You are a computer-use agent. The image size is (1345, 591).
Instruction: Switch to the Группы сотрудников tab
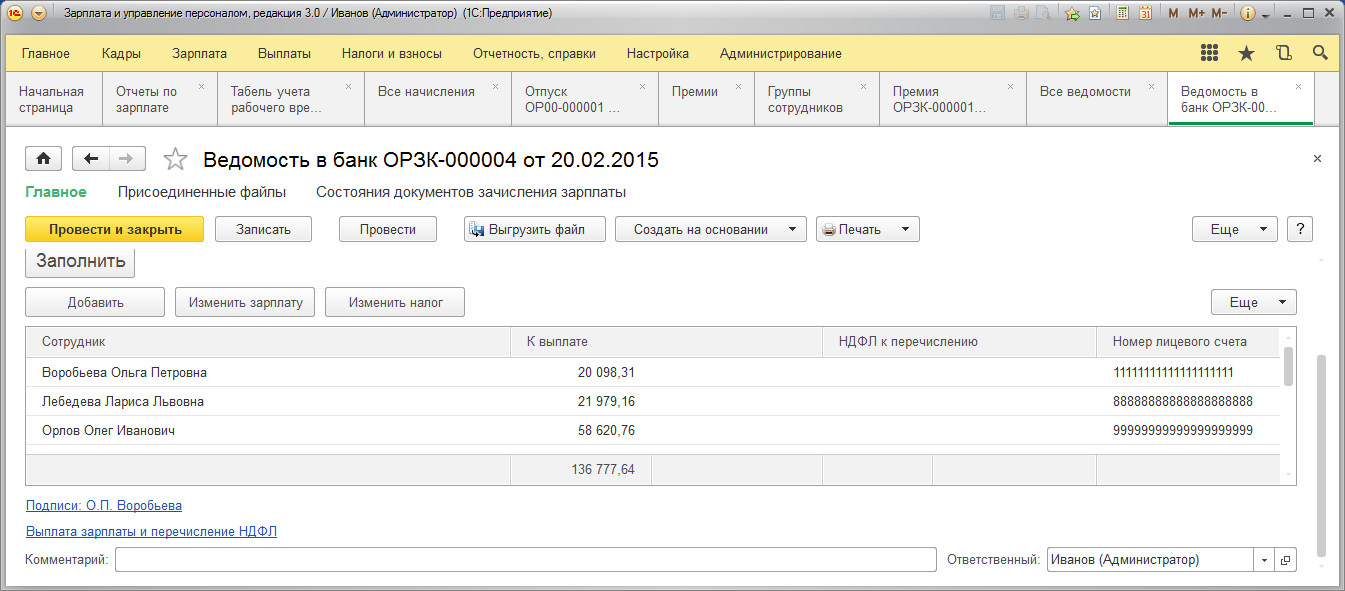[x=817, y=99]
